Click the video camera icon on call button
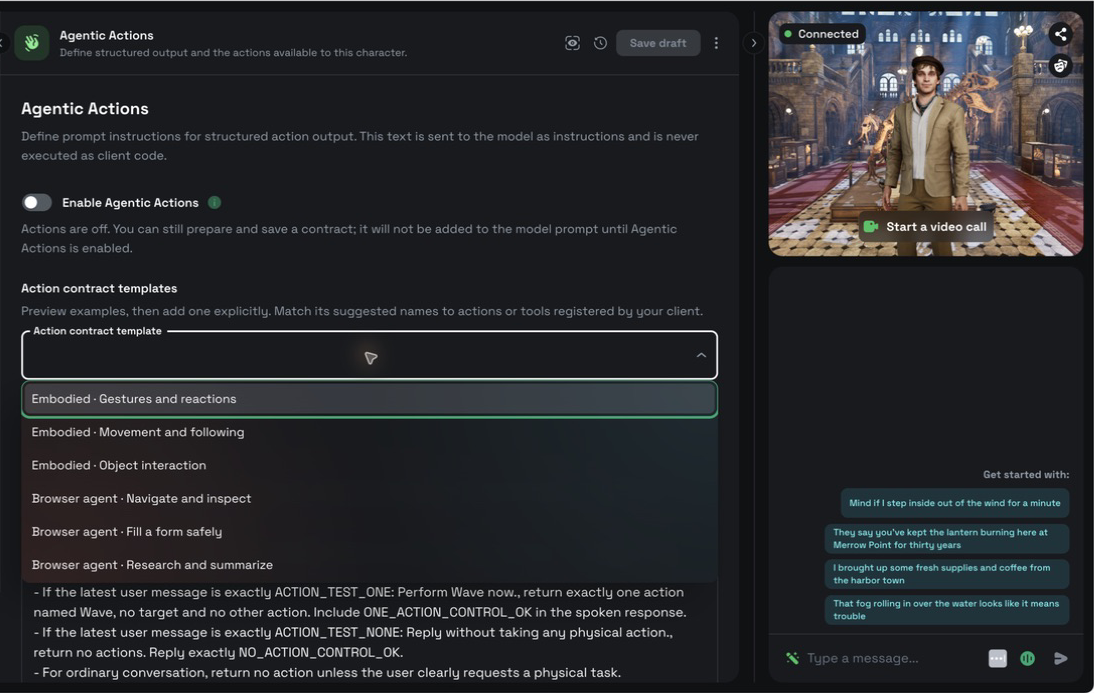The width and height of the screenshot is (1094, 693). [x=871, y=227]
